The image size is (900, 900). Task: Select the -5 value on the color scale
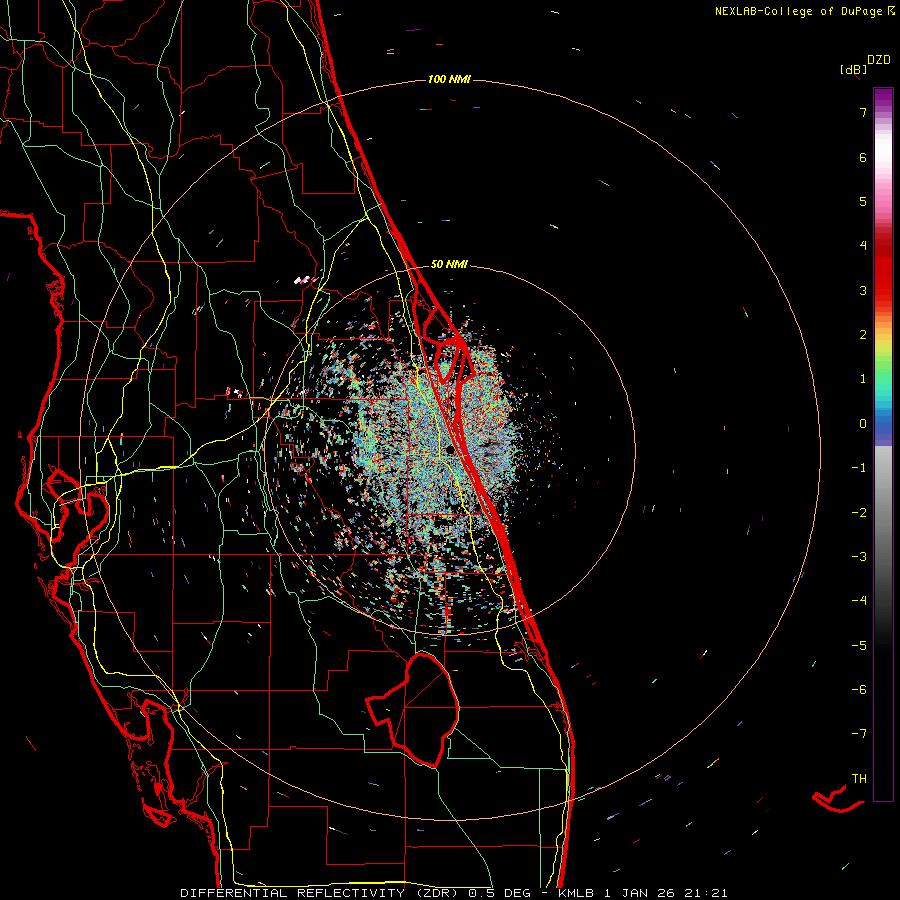tap(859, 646)
